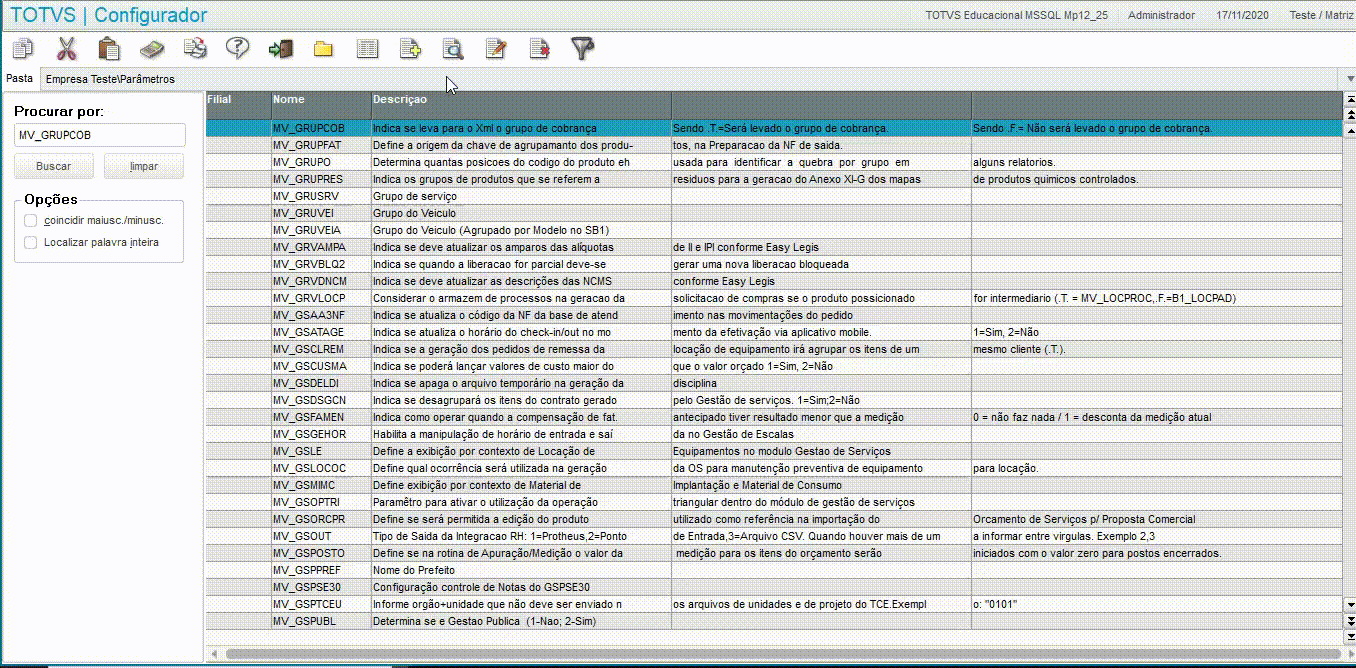The width and height of the screenshot is (1356, 668).
Task: Click the Cut scissors icon
Action: pos(66,47)
